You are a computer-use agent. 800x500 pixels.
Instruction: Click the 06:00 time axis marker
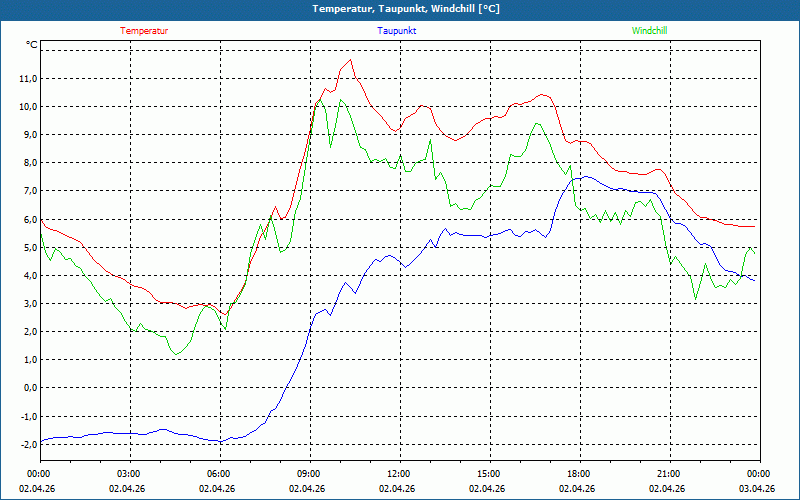[x=219, y=474]
